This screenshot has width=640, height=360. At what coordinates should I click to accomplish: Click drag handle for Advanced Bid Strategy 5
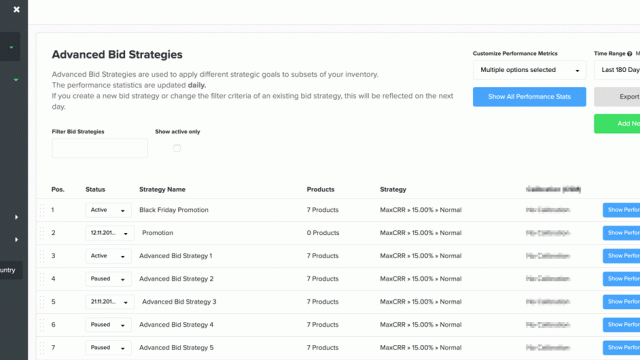coord(42,348)
